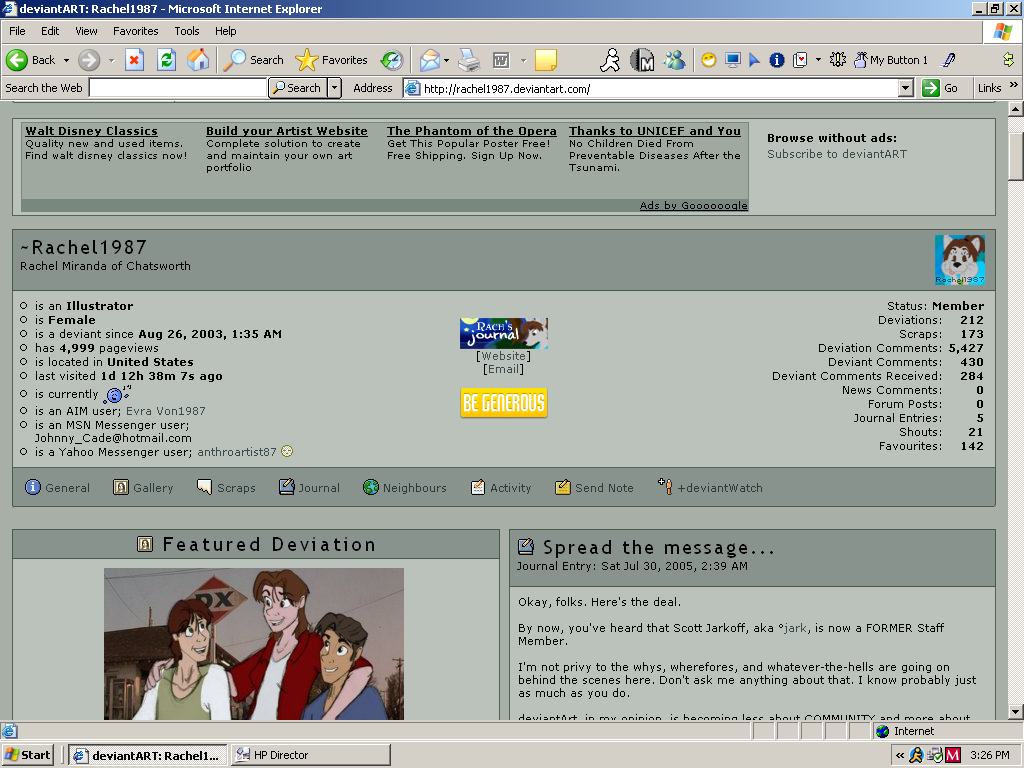Image resolution: width=1024 pixels, height=768 pixels.
Task: Open Walt Disney Classics ad link
Action: point(91,131)
